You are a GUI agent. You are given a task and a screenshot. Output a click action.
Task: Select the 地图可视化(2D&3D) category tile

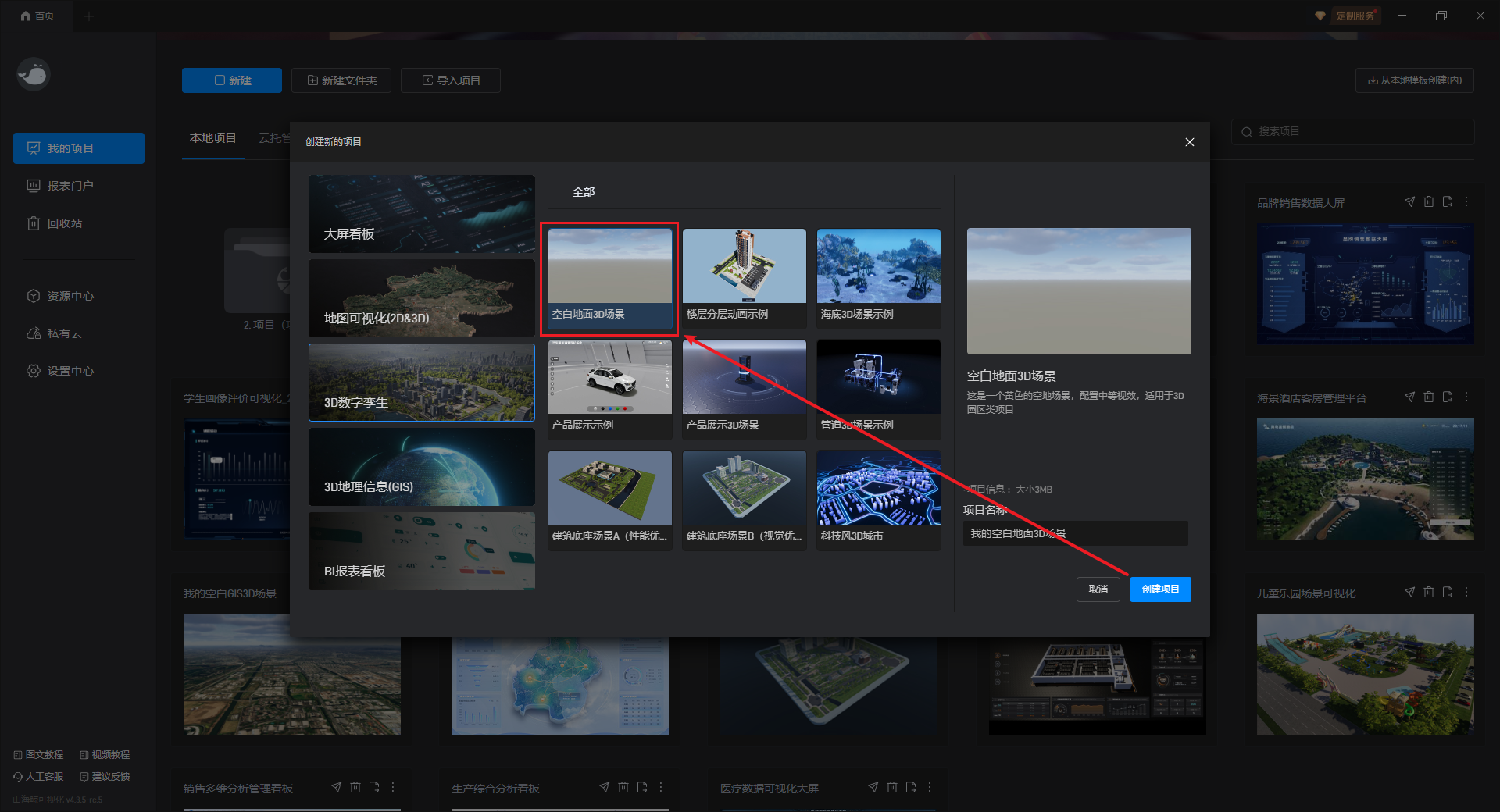point(422,298)
